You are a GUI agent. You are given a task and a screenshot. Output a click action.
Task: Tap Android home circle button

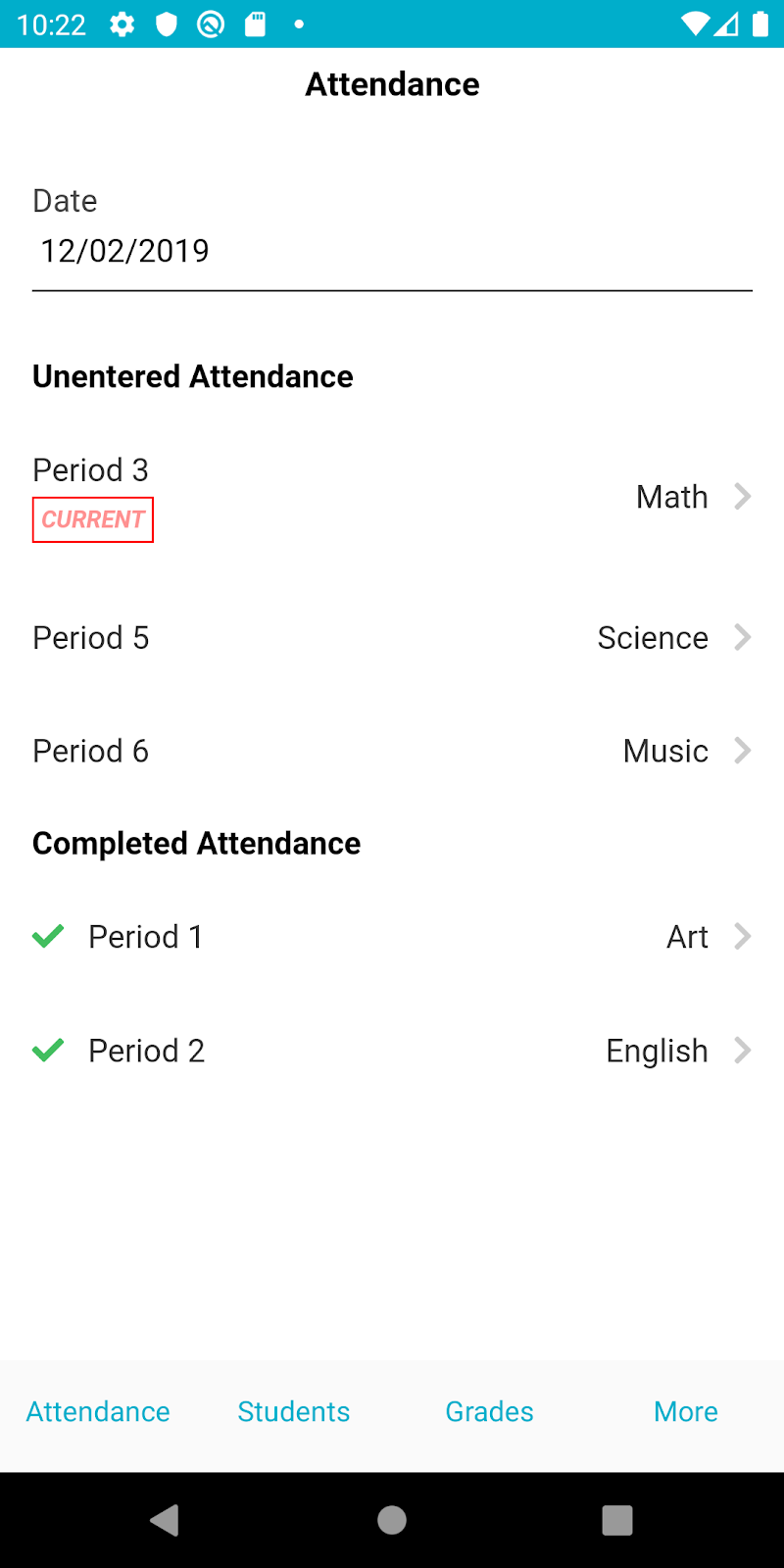(392, 1520)
